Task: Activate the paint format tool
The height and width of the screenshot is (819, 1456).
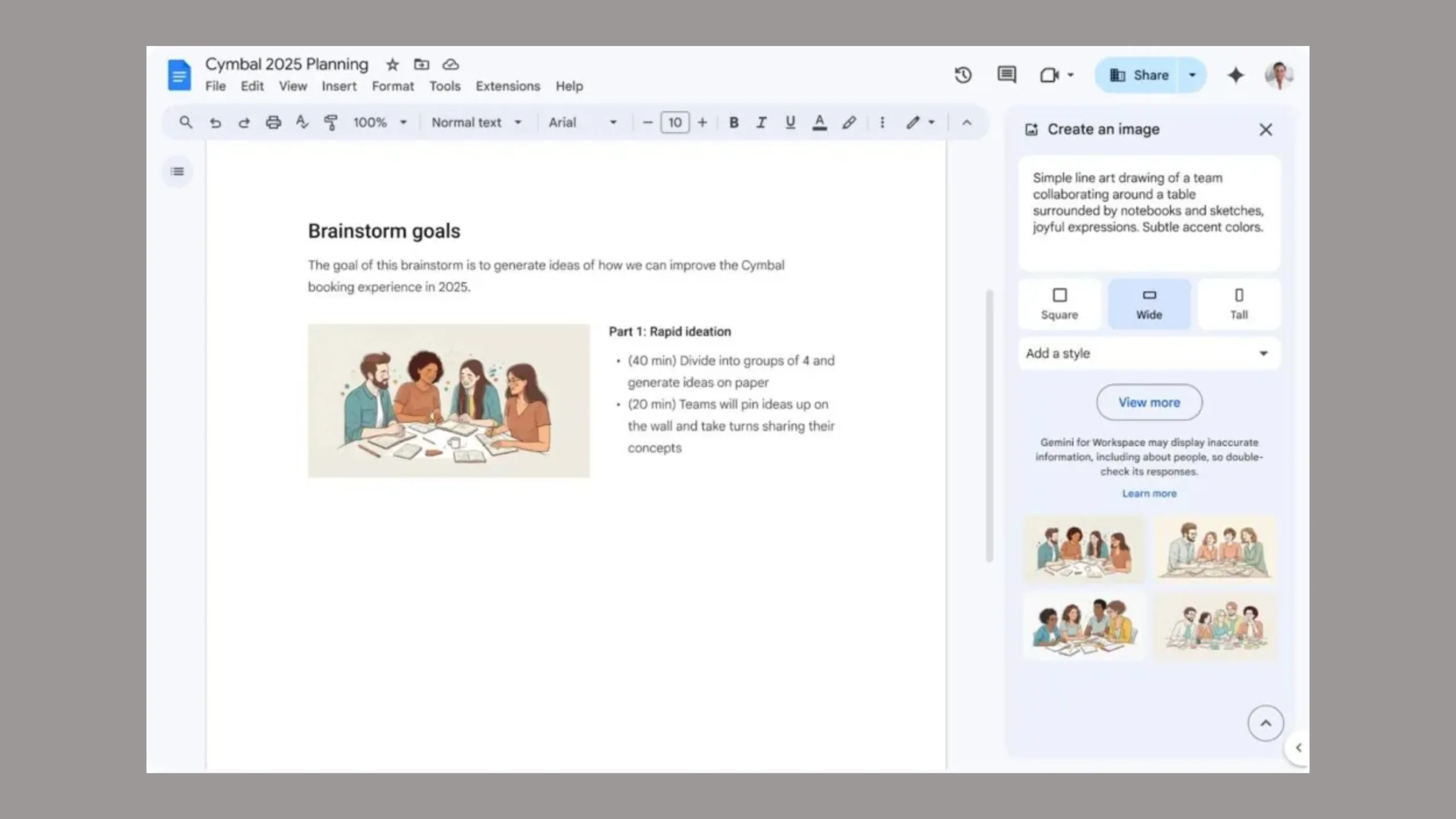Action: pyautogui.click(x=330, y=122)
